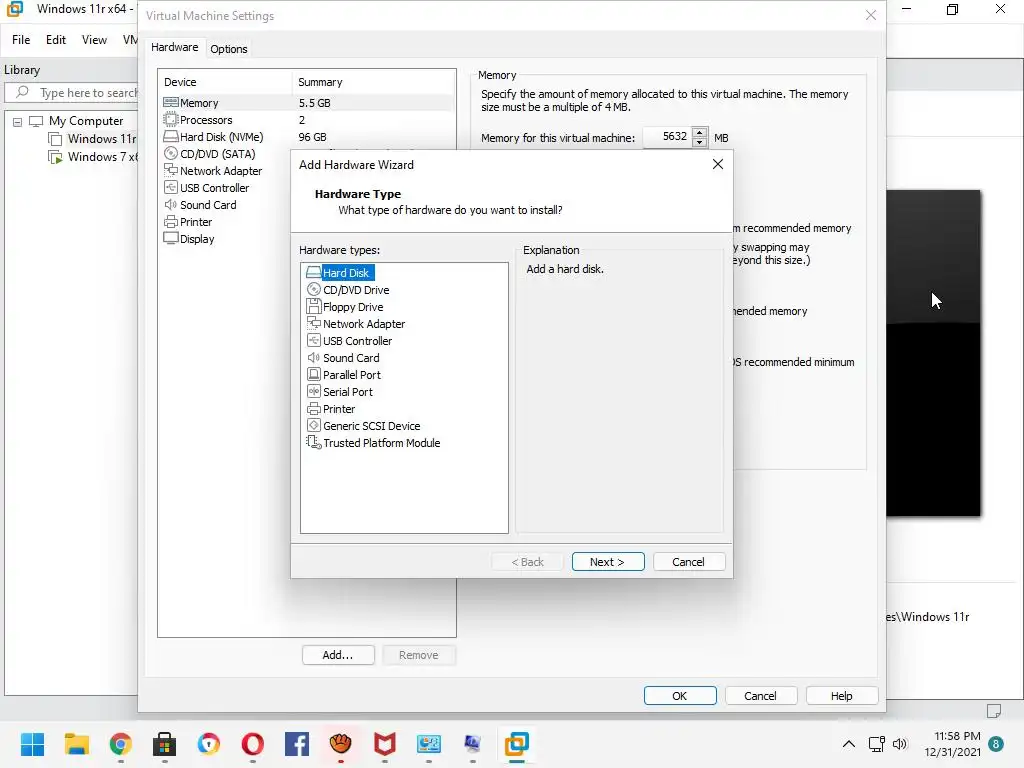Select Floppy Drive icon in hardware types
1024x768 pixels.
[313, 306]
